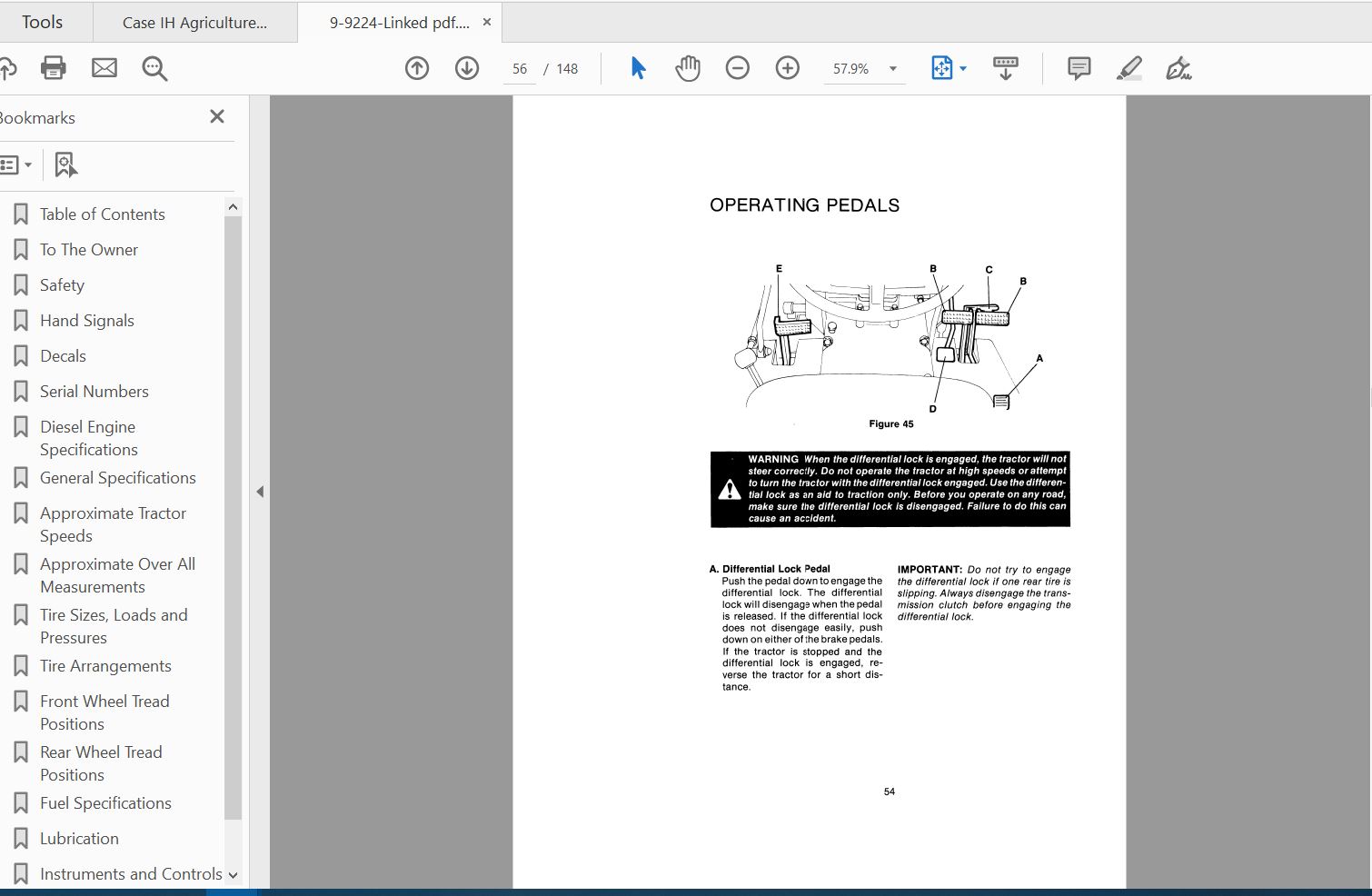Zoom in with the plus icon
1372x896 pixels.
click(788, 68)
